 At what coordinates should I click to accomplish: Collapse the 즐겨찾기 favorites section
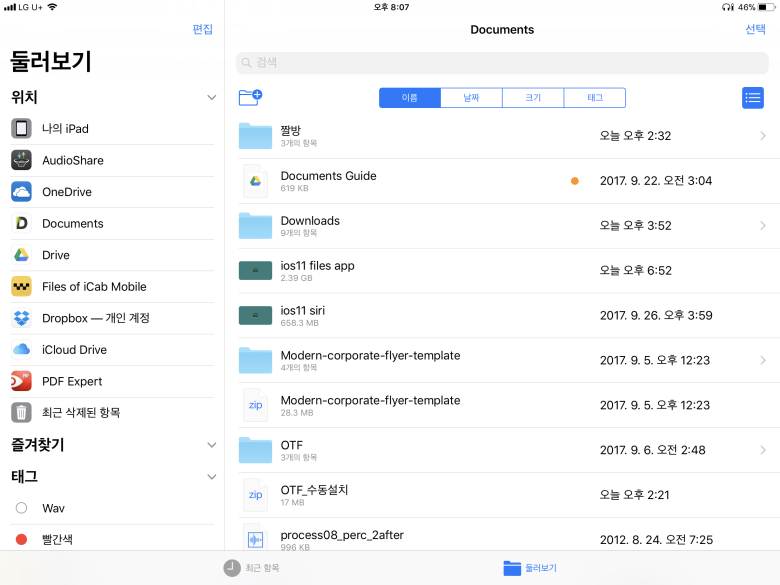click(211, 445)
